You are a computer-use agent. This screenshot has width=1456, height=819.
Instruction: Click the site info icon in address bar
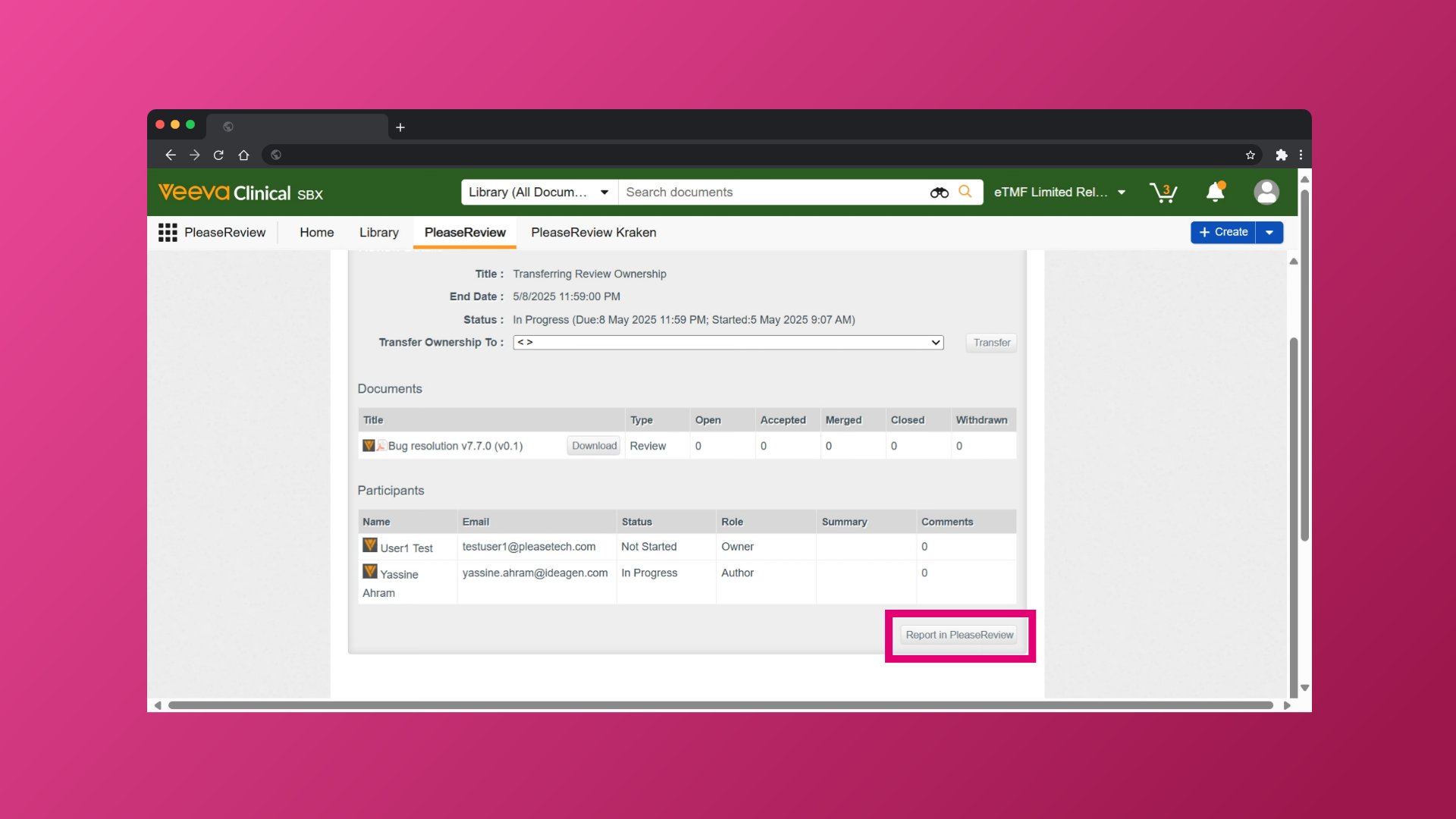pyautogui.click(x=276, y=155)
